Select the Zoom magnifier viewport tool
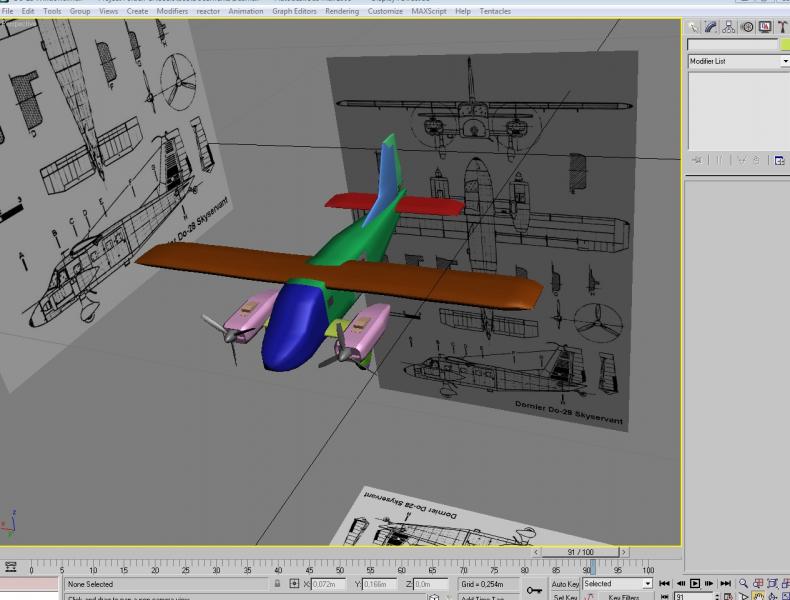Viewport: 790px width, 600px height. tap(743, 583)
